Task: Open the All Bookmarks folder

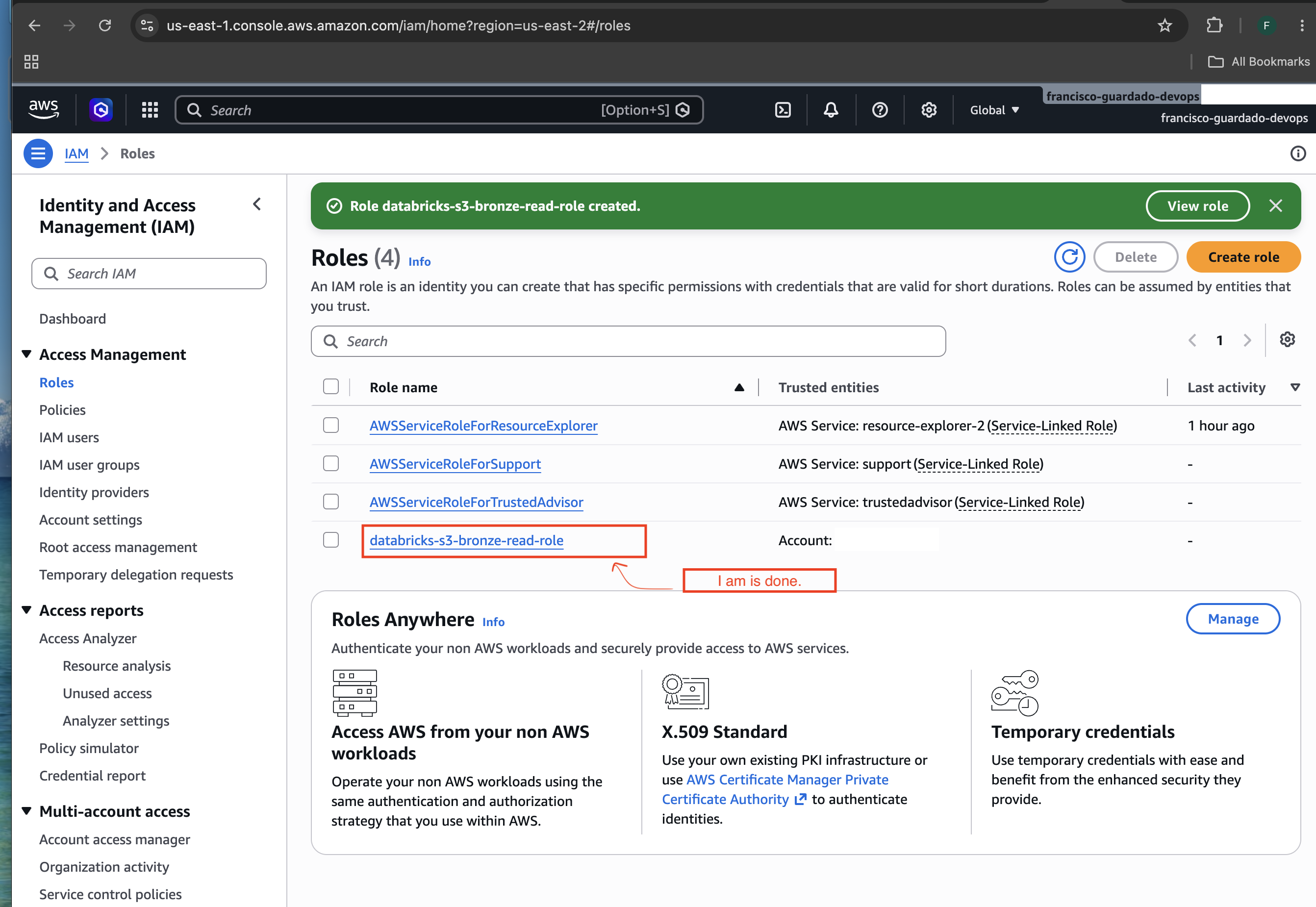Action: pos(1259,61)
